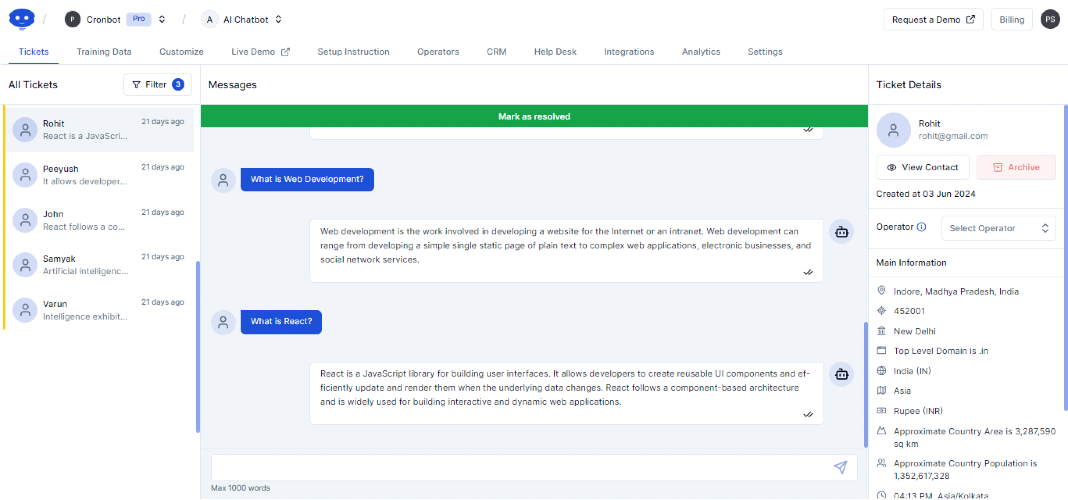Go to the Operators tab
The height and width of the screenshot is (500, 1068).
coord(438,52)
